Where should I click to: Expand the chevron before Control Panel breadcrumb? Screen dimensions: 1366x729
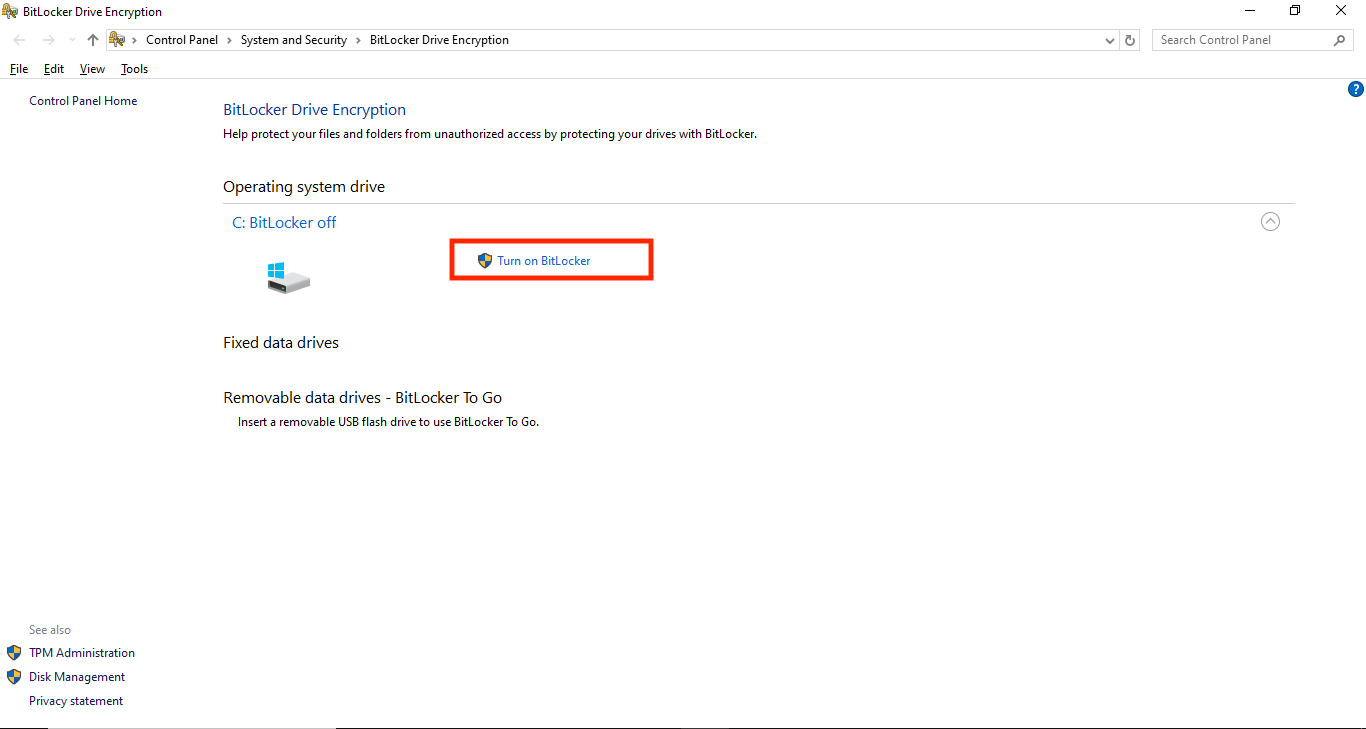coord(134,40)
